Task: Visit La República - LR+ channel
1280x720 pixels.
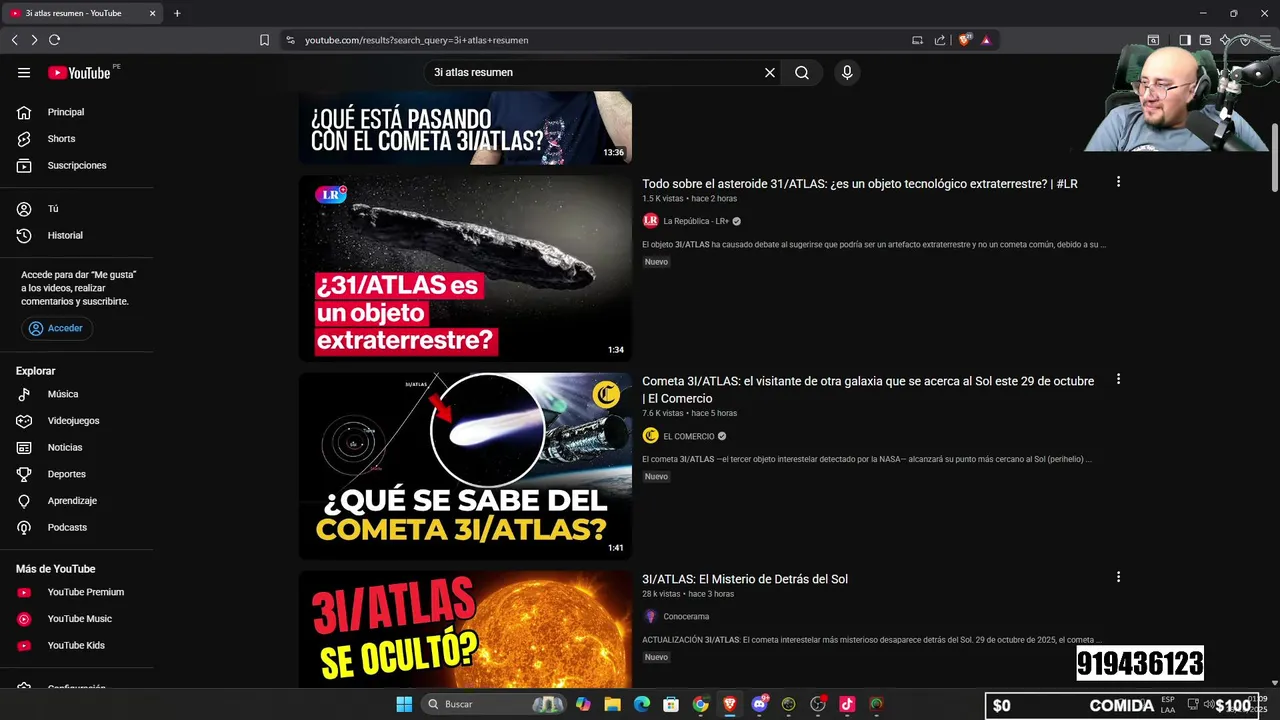Action: (696, 221)
